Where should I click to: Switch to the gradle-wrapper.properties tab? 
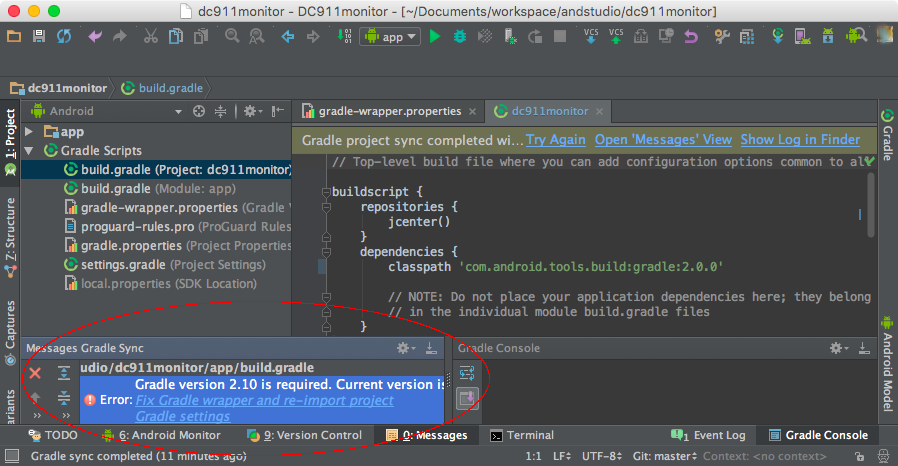click(x=389, y=111)
